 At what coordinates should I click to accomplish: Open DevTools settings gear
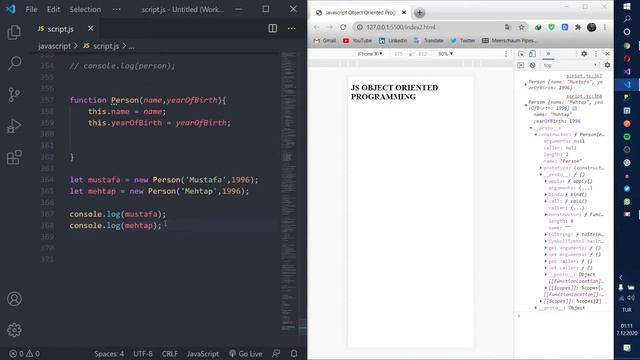(584, 54)
